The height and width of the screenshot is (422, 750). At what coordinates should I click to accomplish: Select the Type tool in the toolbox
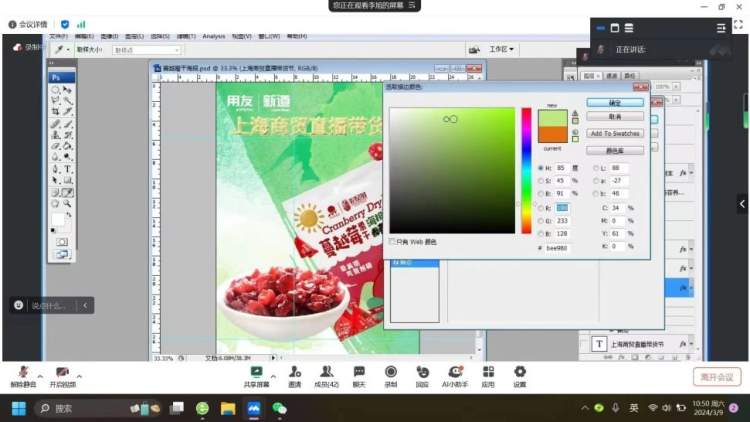[x=68, y=168]
